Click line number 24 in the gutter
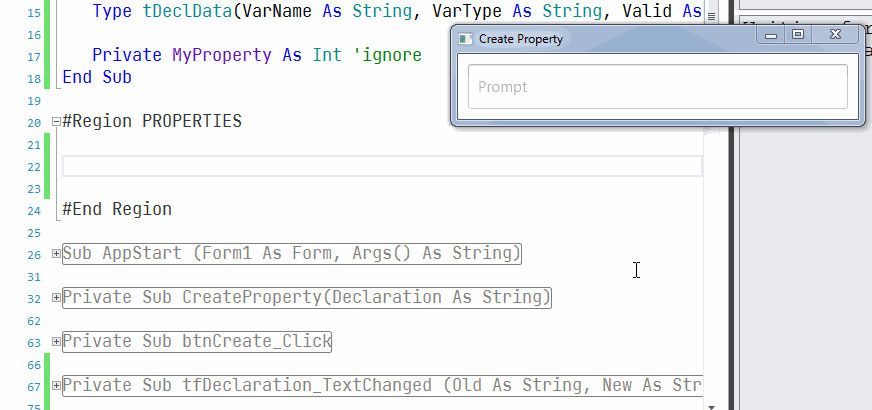The width and height of the screenshot is (872, 410). click(x=35, y=211)
